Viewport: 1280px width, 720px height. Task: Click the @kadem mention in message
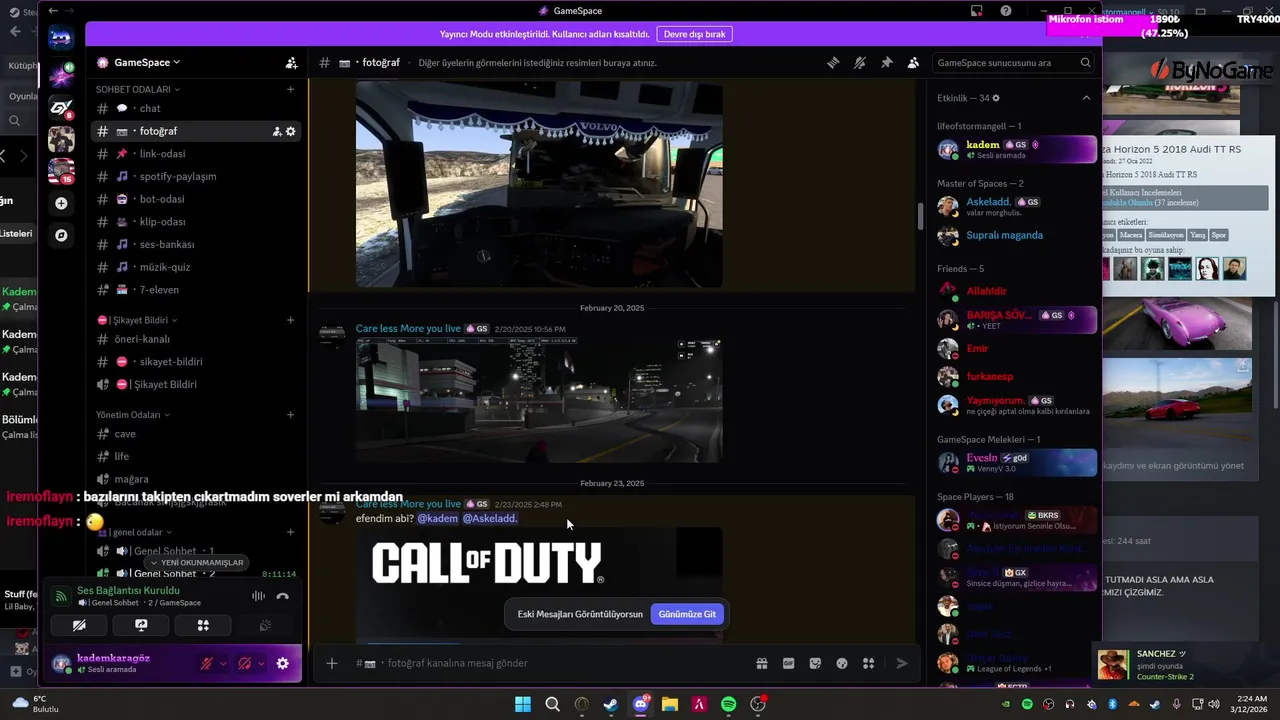click(x=437, y=519)
